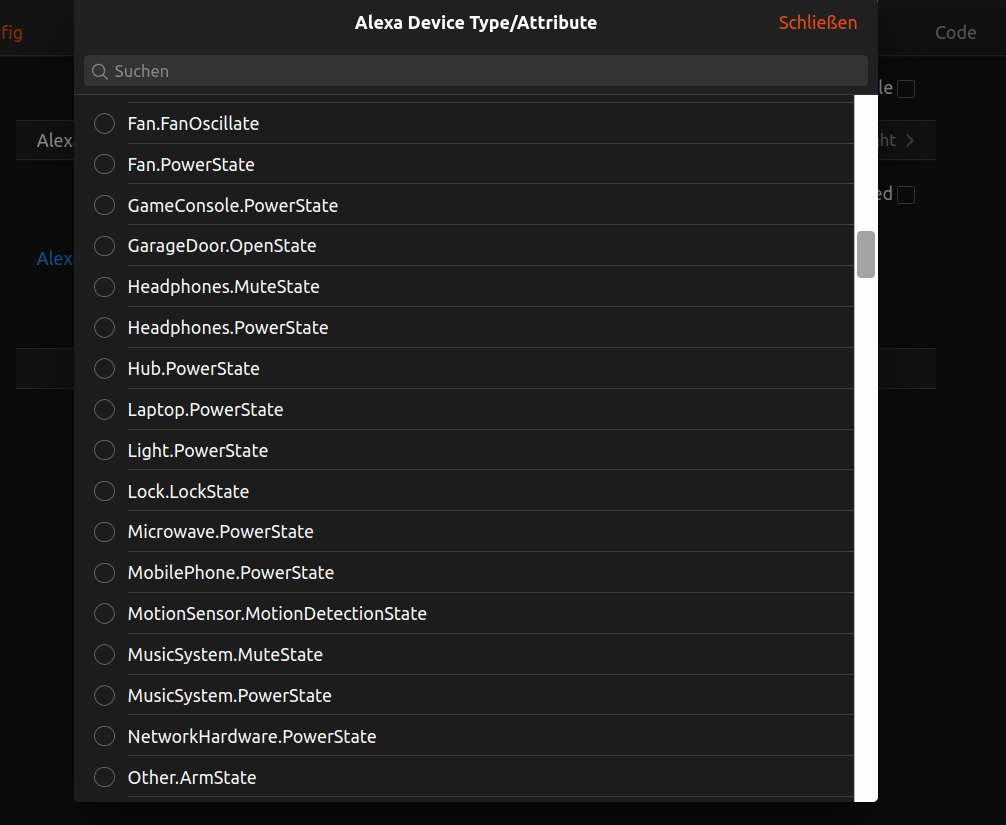
Task: Select Other.ArmState option
Action: point(104,778)
